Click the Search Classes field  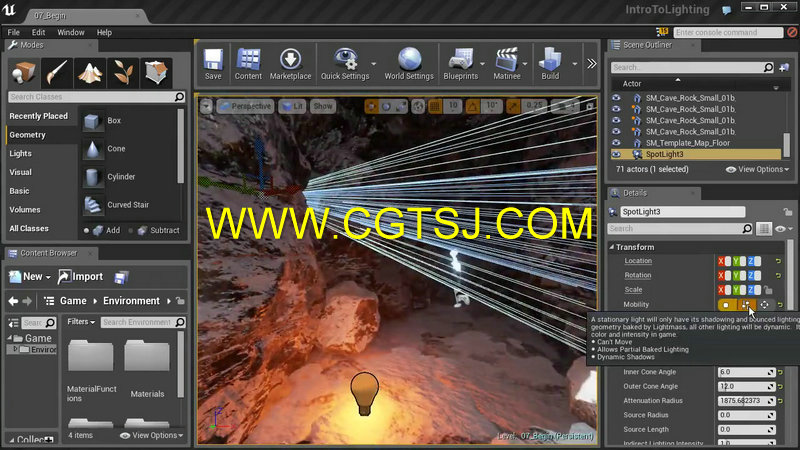pyautogui.click(x=96, y=97)
